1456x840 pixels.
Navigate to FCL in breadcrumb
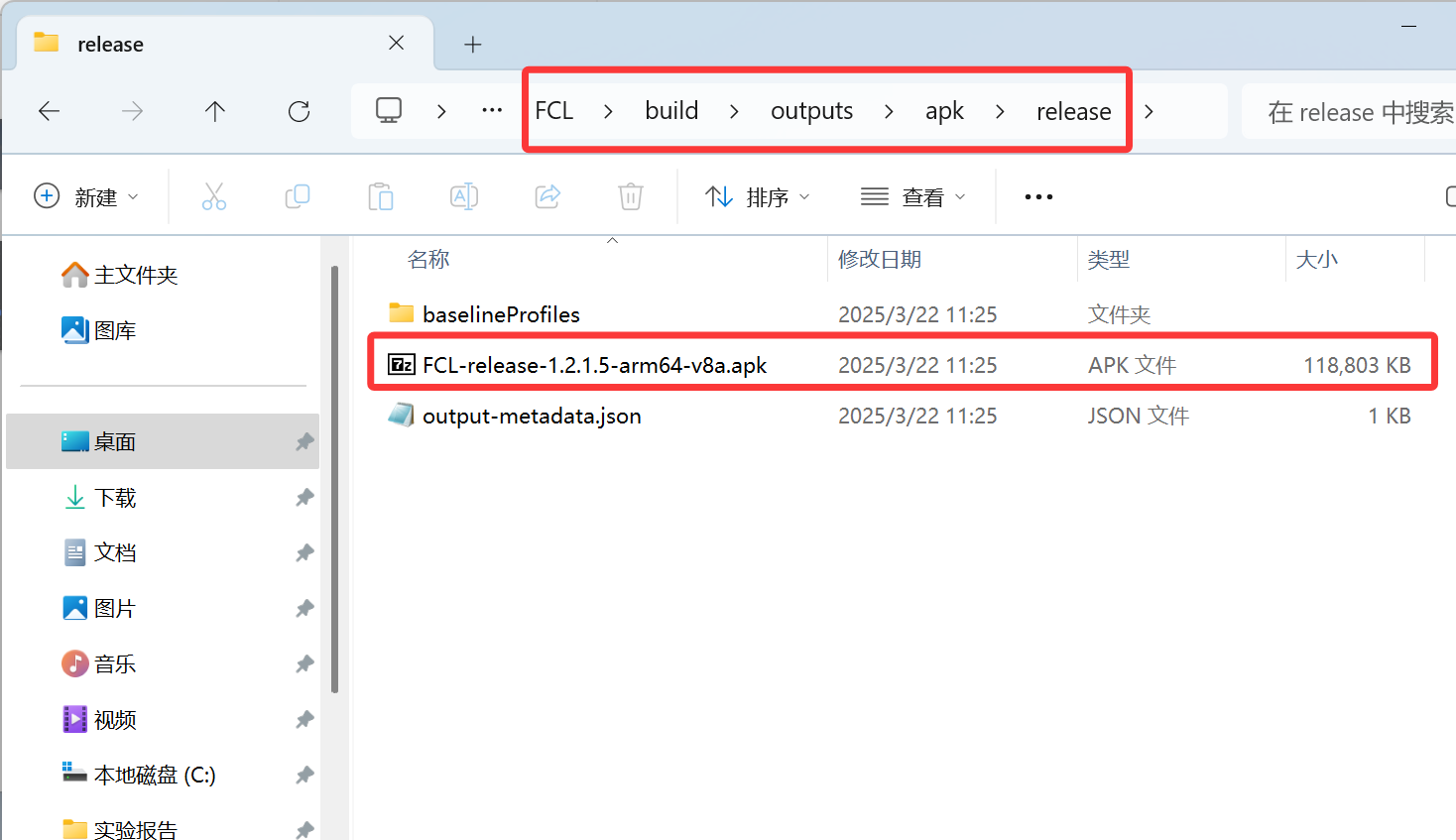554,110
